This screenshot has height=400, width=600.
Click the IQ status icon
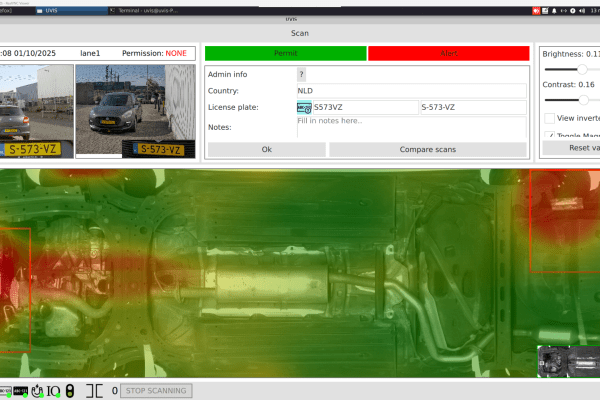[x=53, y=391]
